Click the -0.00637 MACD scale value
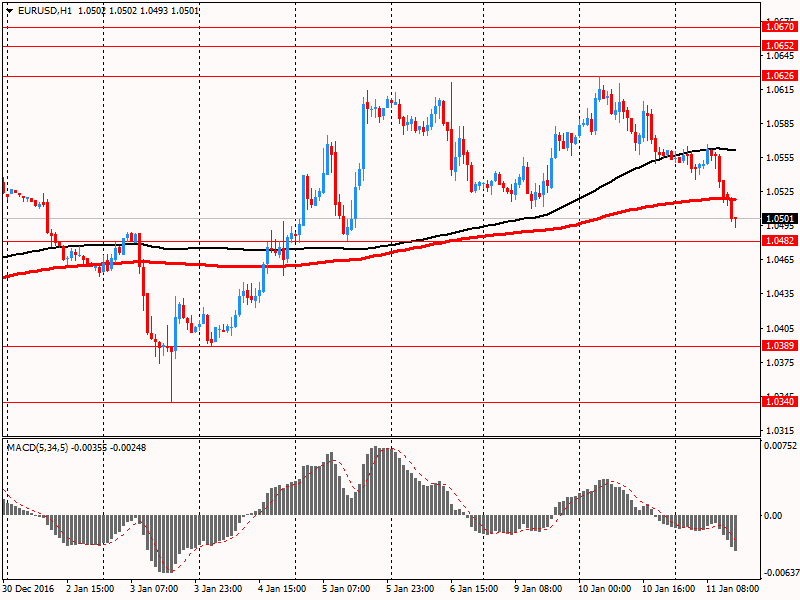Viewport: 800px width, 600px height. tap(780, 572)
